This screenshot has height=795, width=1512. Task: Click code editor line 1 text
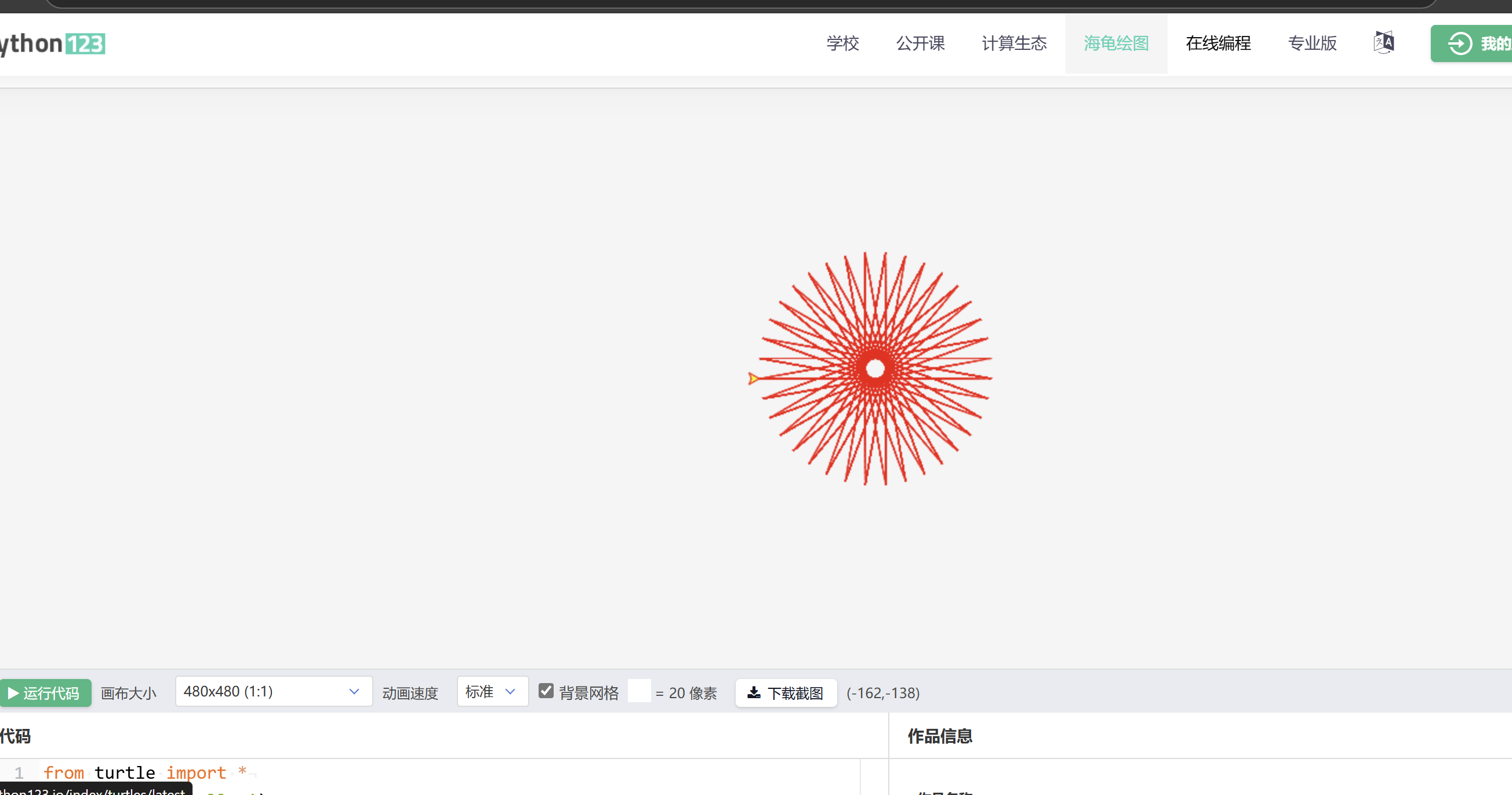[144, 773]
